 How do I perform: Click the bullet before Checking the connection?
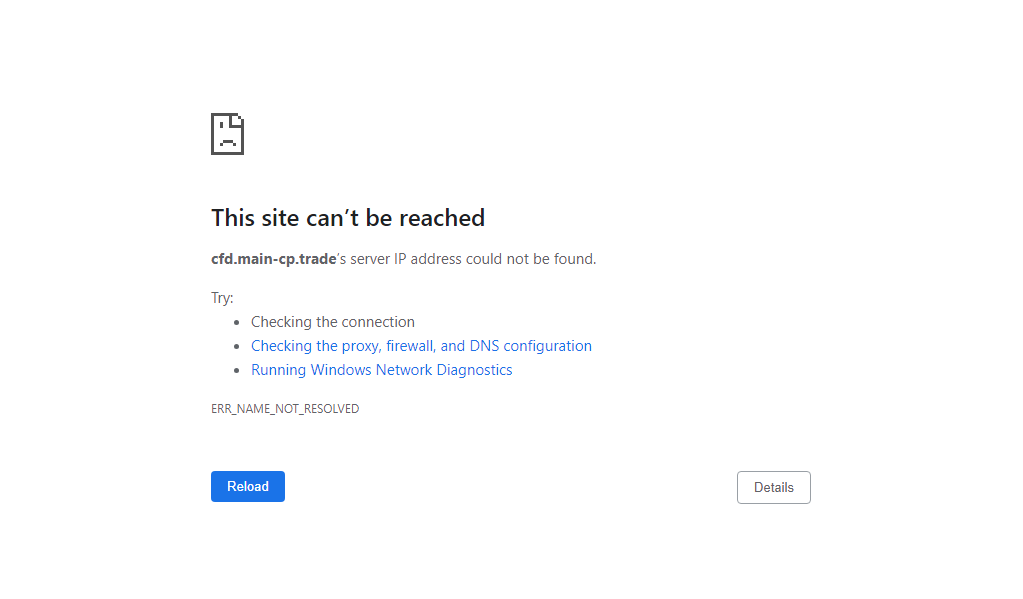tap(237, 322)
